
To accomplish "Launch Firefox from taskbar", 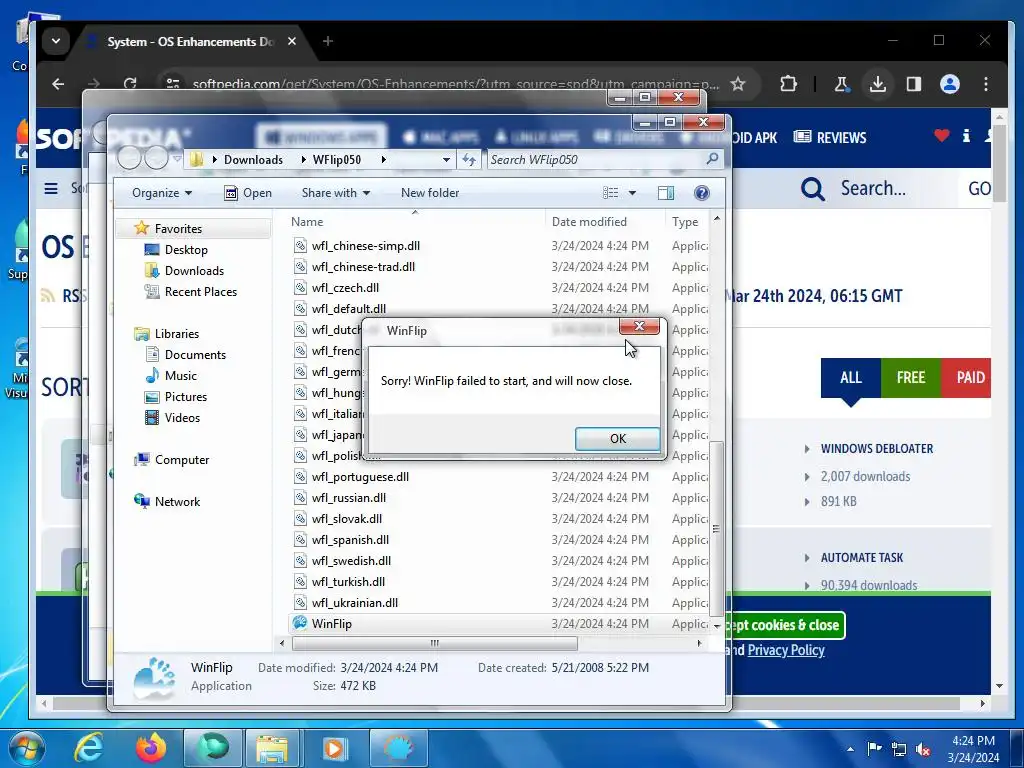I will click(x=151, y=748).
